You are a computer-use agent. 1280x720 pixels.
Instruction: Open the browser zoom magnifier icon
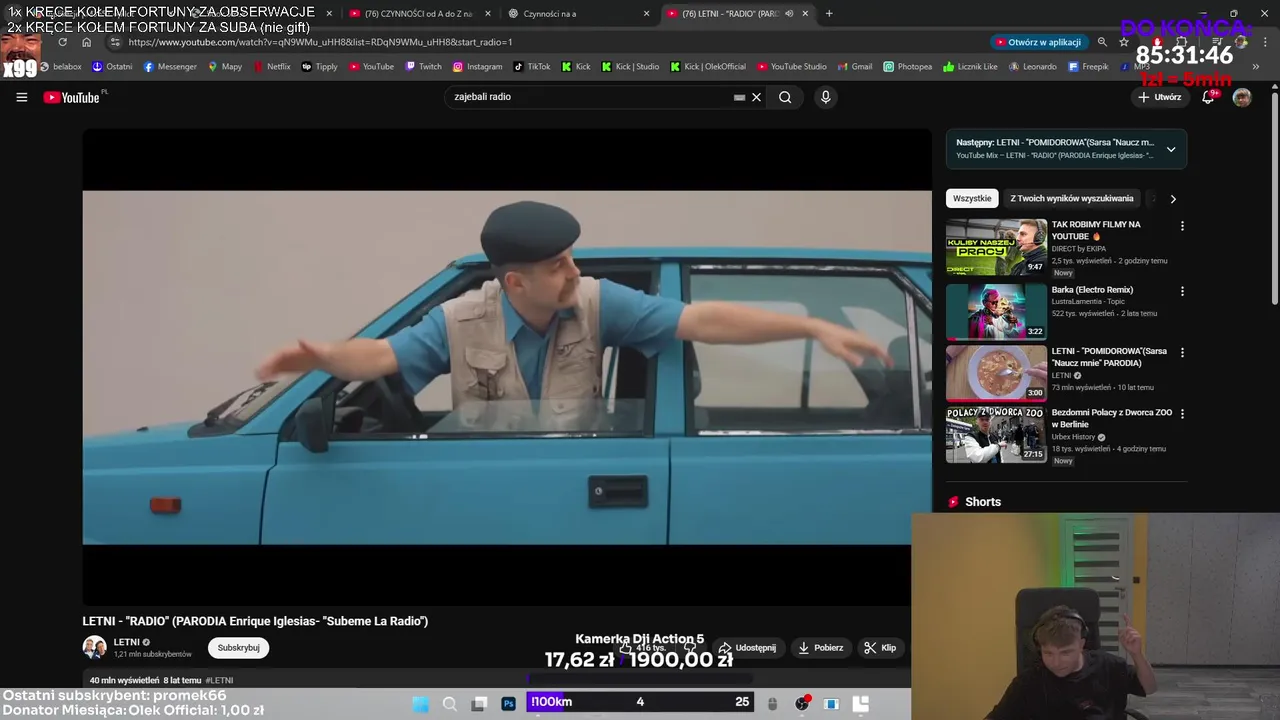(x=1102, y=42)
